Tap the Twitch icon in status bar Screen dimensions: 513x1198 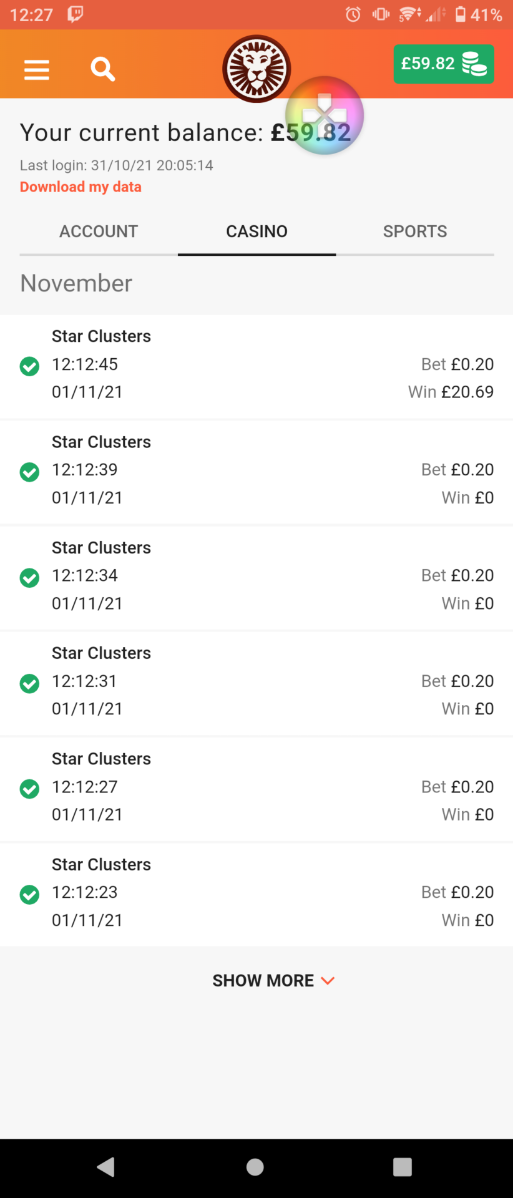pos(75,14)
